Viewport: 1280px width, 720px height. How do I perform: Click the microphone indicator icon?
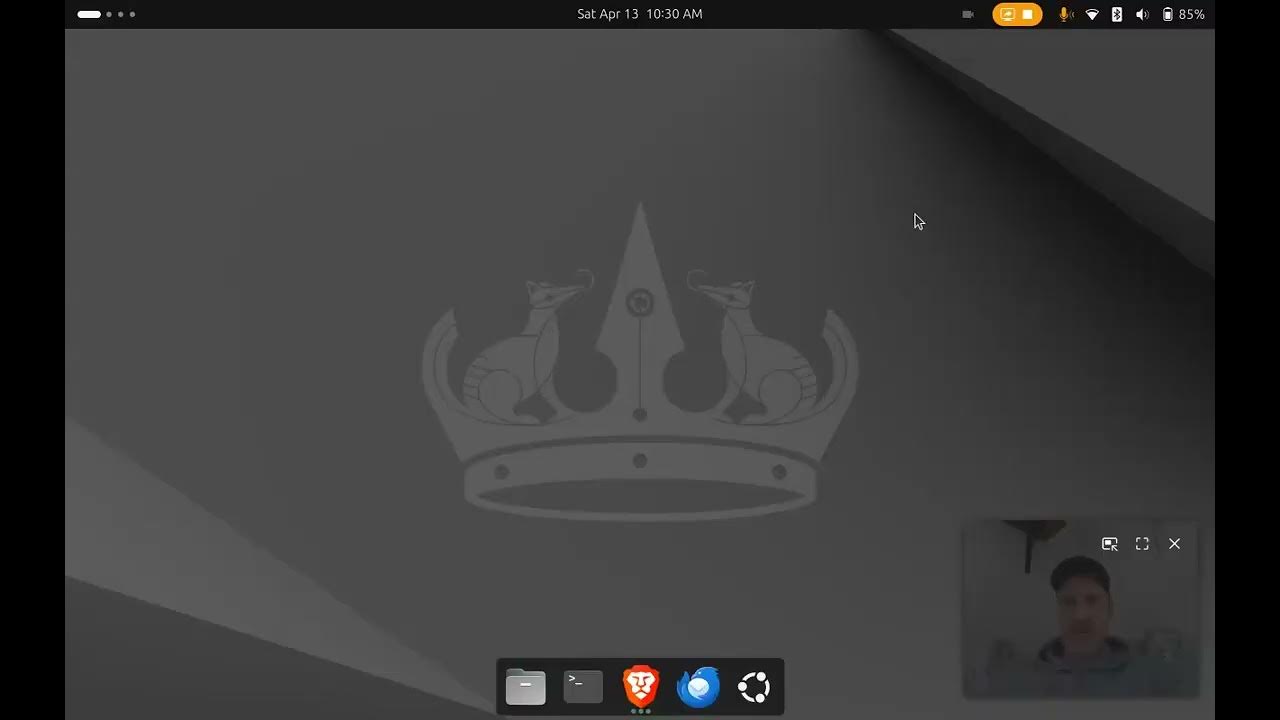1066,14
